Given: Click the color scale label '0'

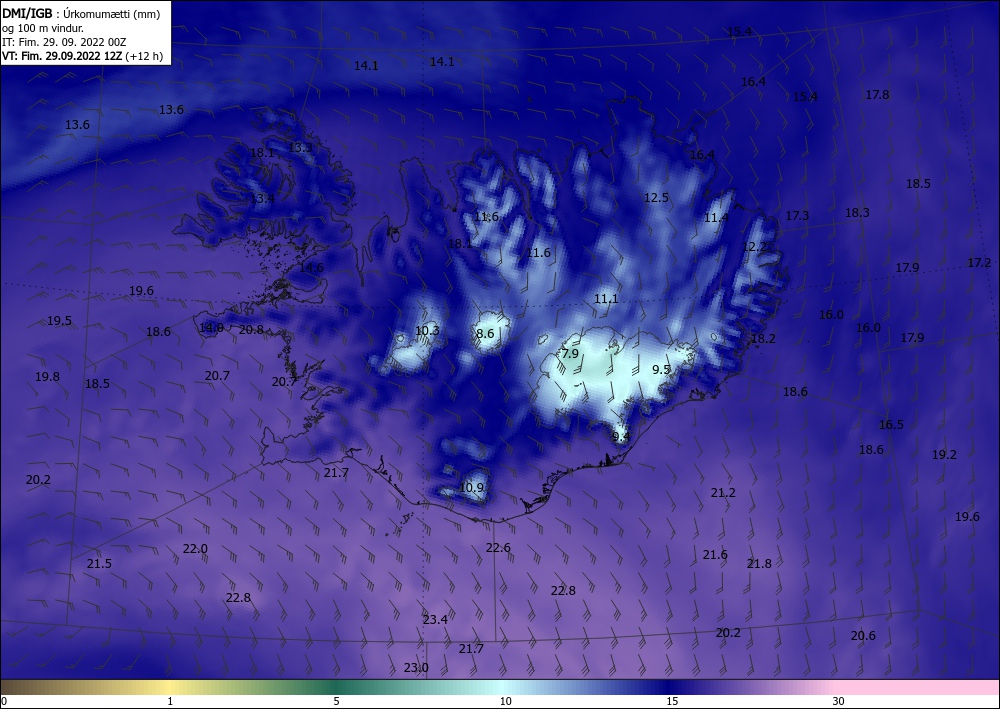Looking at the screenshot, I should tap(4, 701).
